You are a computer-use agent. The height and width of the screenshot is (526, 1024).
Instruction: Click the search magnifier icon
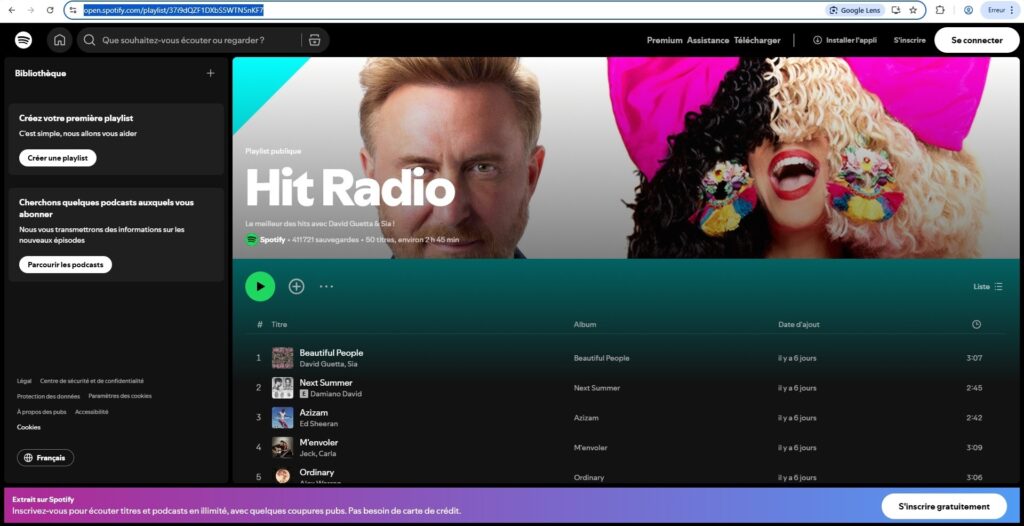click(x=89, y=40)
